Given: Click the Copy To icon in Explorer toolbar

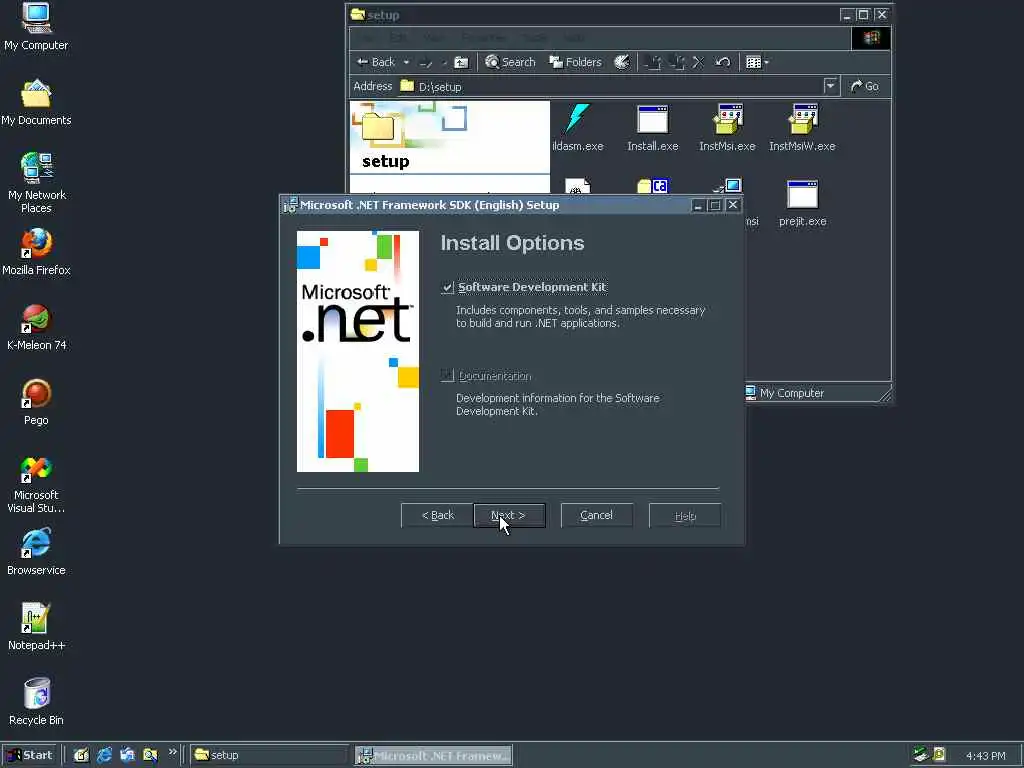Looking at the screenshot, I should coord(677,62).
